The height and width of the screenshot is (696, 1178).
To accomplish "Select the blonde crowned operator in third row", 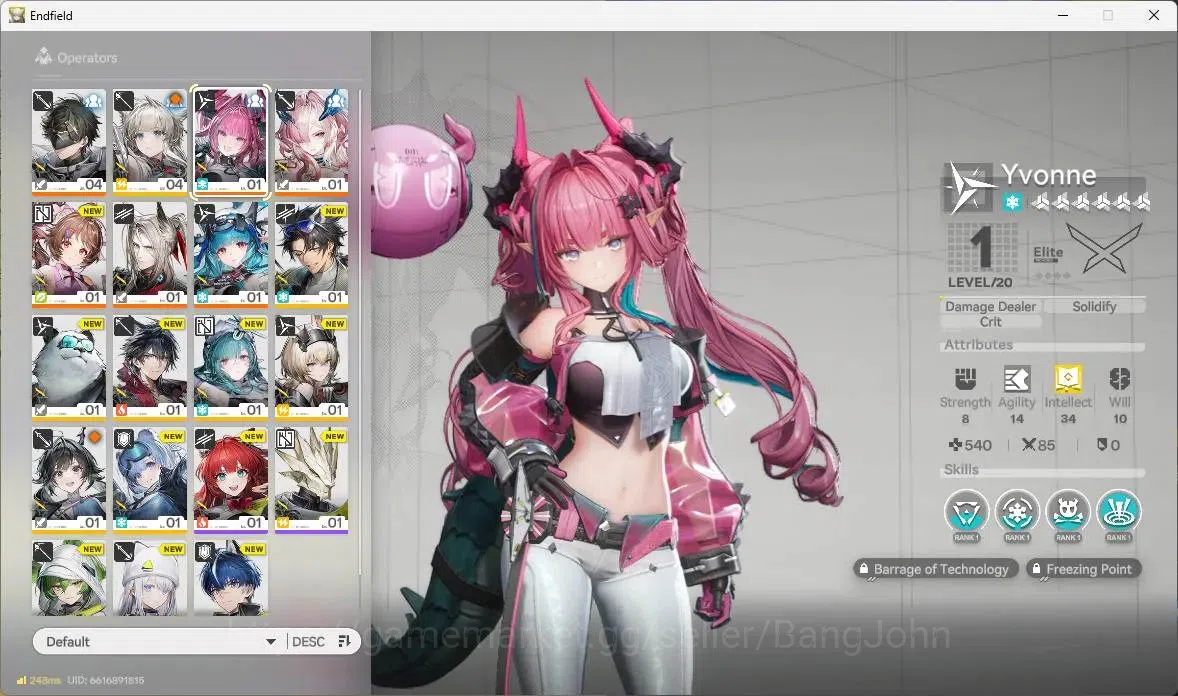I will click(312, 367).
